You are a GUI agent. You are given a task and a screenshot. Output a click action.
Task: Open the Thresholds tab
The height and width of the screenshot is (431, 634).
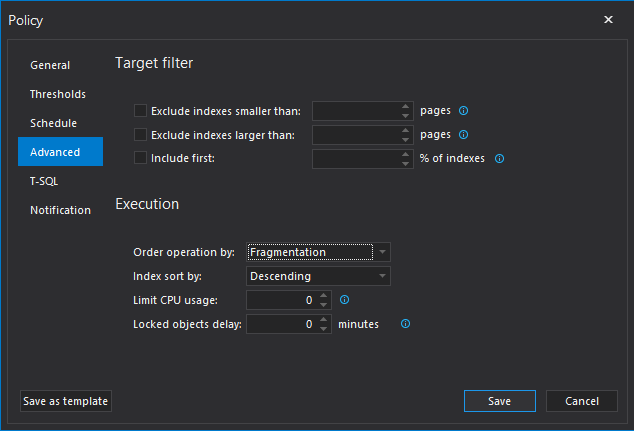[x=58, y=94]
